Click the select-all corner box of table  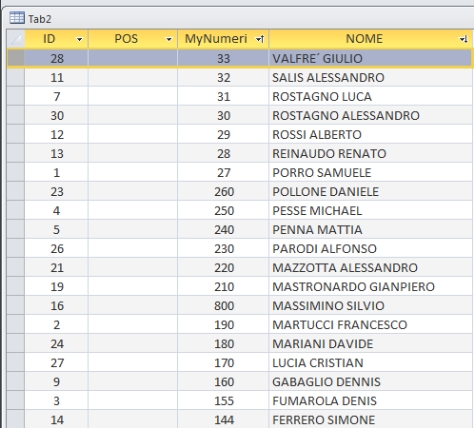(x=16, y=39)
